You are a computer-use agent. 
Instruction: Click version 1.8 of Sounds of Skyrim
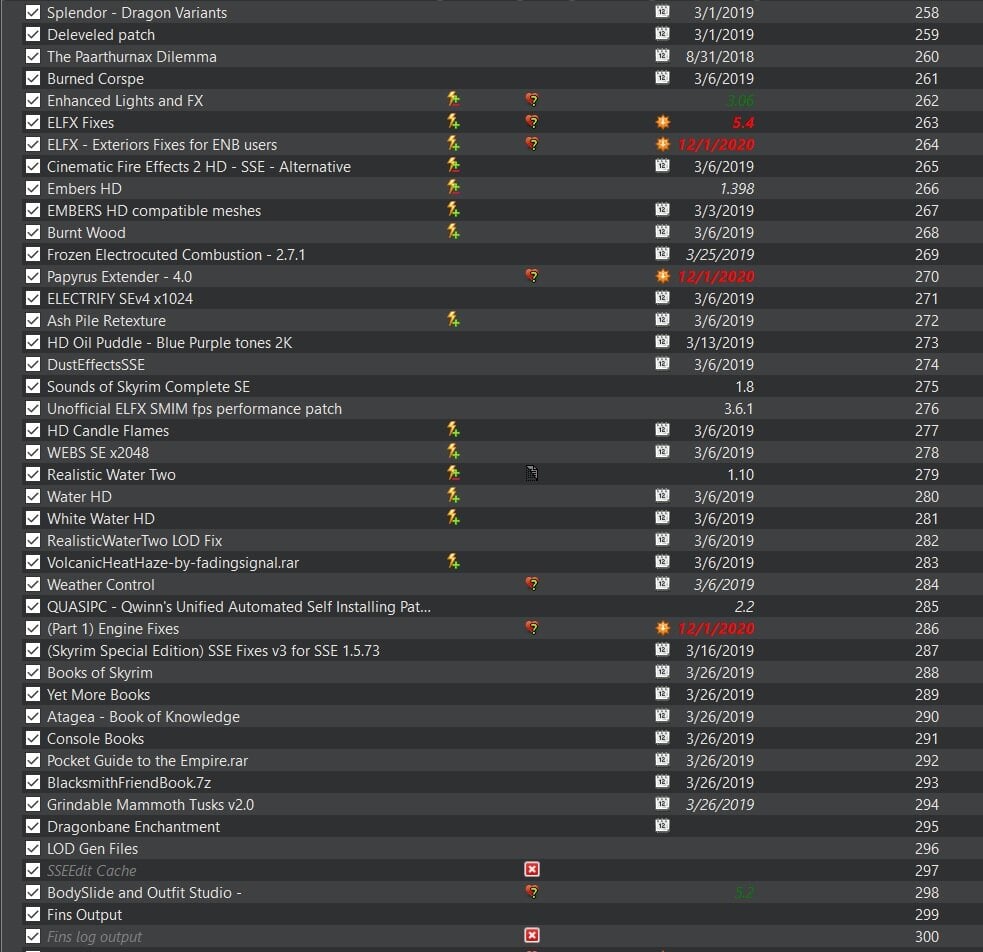tap(745, 386)
